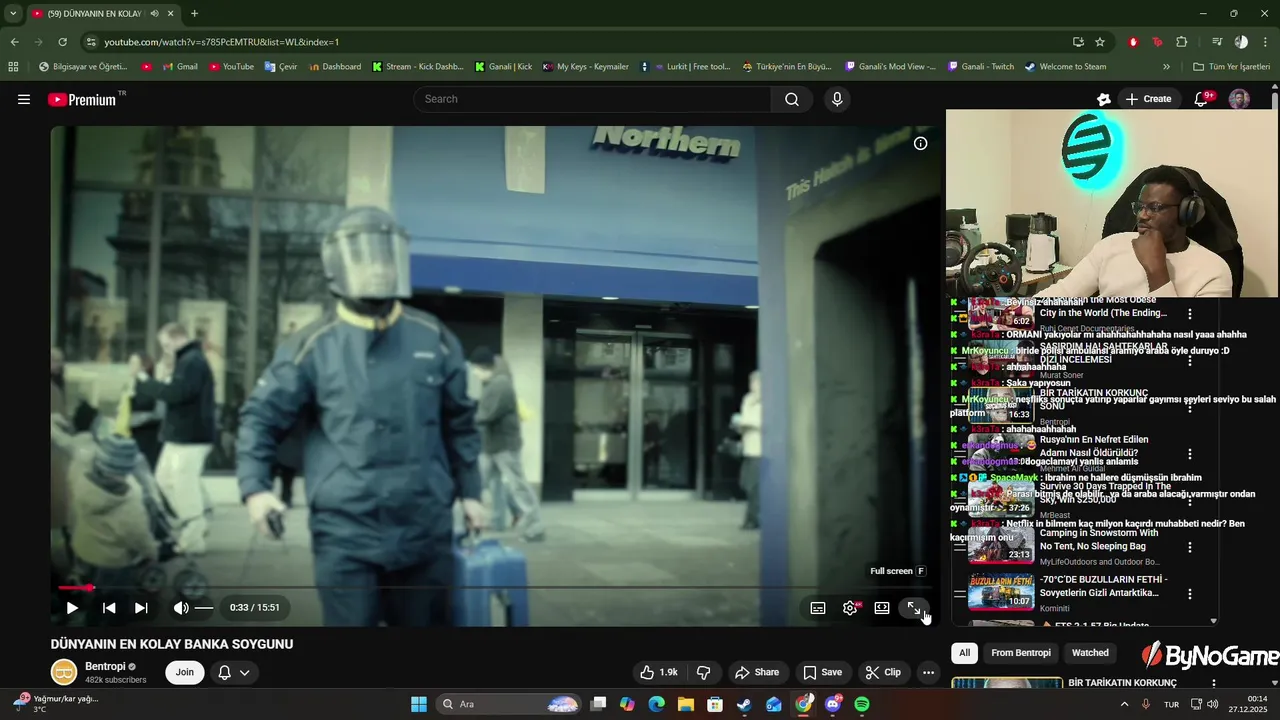Go to YouTube Premium home logo
The height and width of the screenshot is (720, 1280).
point(83,99)
